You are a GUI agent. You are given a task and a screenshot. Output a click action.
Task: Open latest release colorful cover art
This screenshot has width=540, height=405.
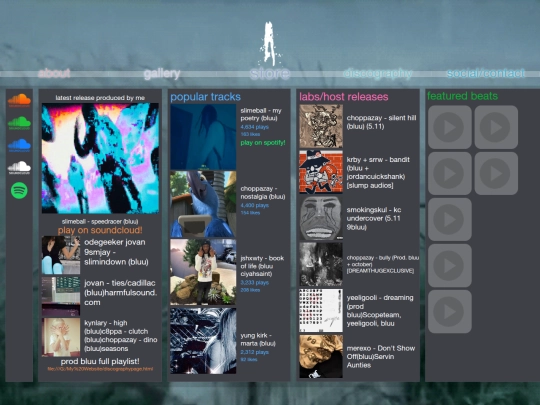coord(100,158)
